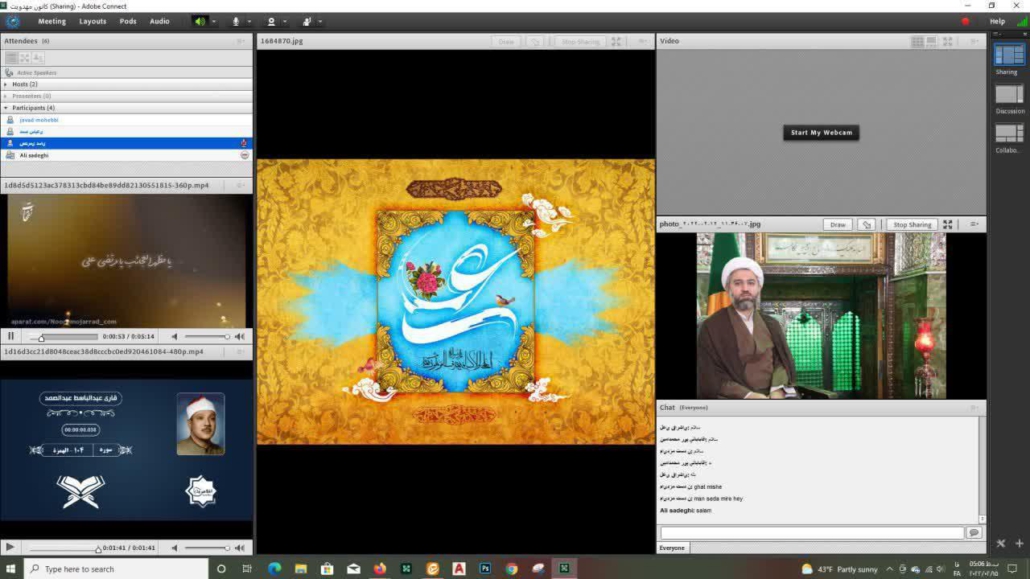Select the Everyone chat tab
This screenshot has width=1030, height=579.
672,547
